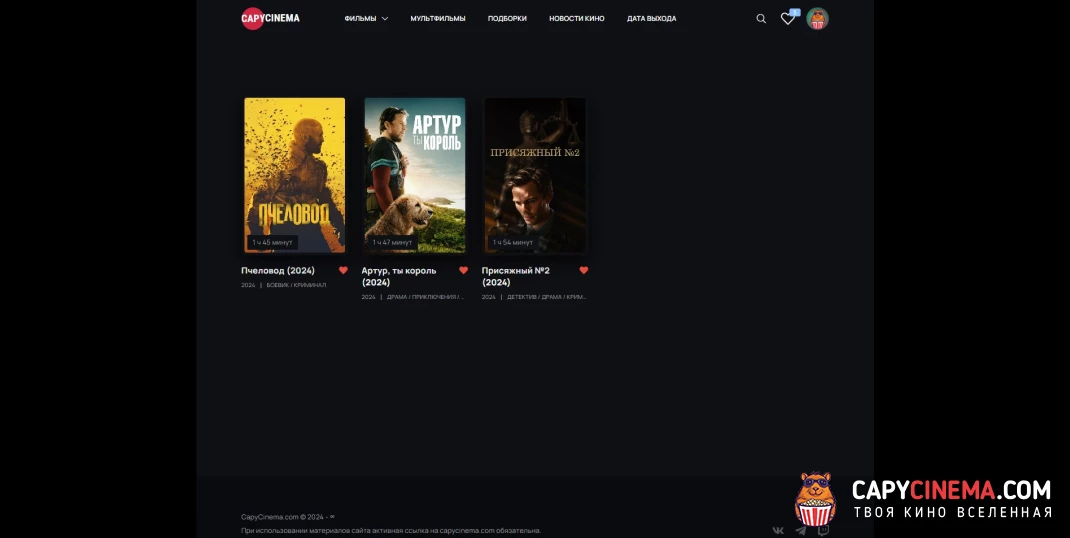Open the VK social link in footer
This screenshot has width=1070, height=538.
point(777,530)
